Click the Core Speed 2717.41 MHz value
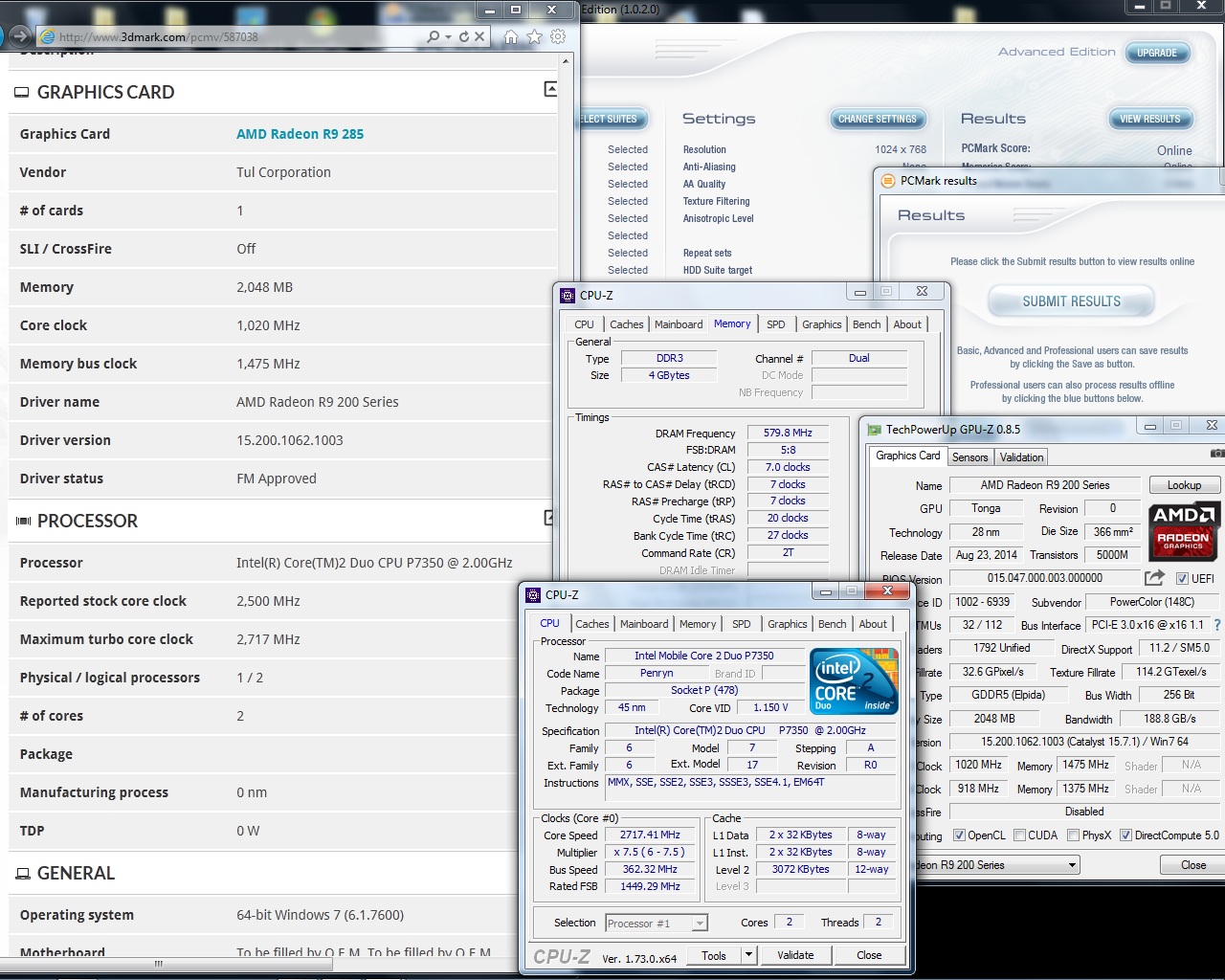Screen dimensions: 1225x980 click(650, 835)
